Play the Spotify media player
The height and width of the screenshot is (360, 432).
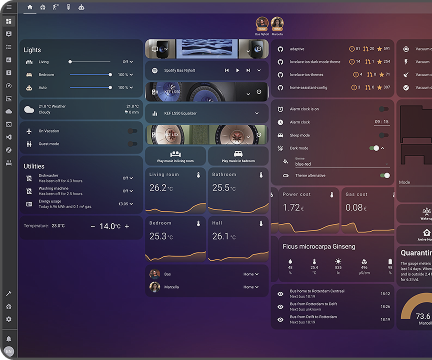pos(237,70)
